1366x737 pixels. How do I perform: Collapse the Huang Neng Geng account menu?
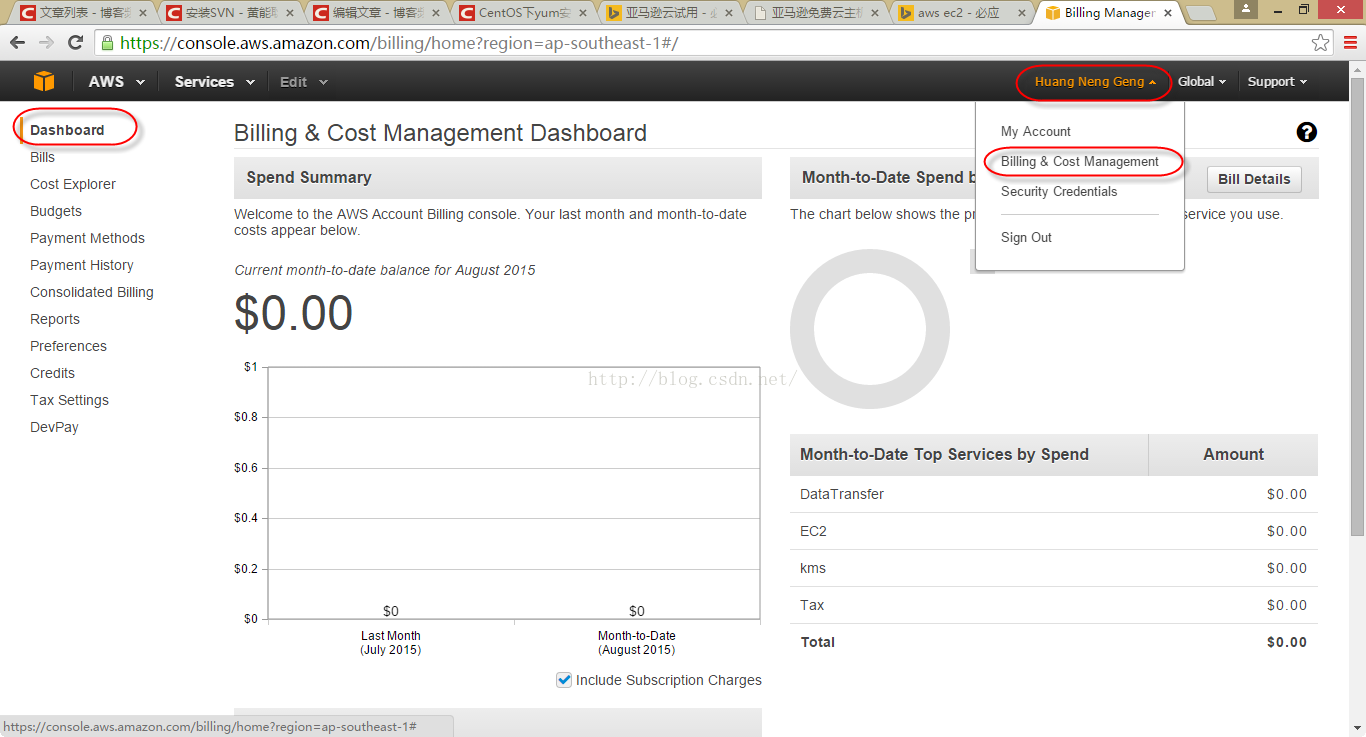point(1095,82)
